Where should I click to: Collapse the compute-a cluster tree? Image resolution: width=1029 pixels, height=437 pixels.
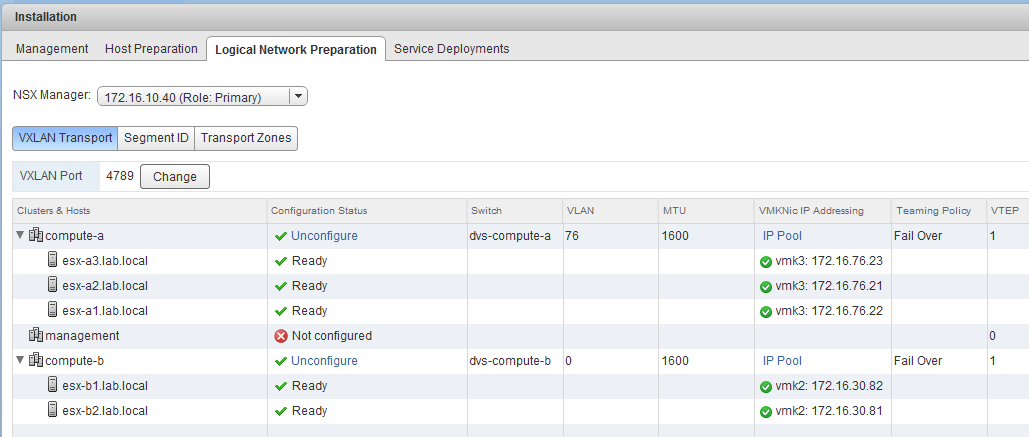pos(21,236)
